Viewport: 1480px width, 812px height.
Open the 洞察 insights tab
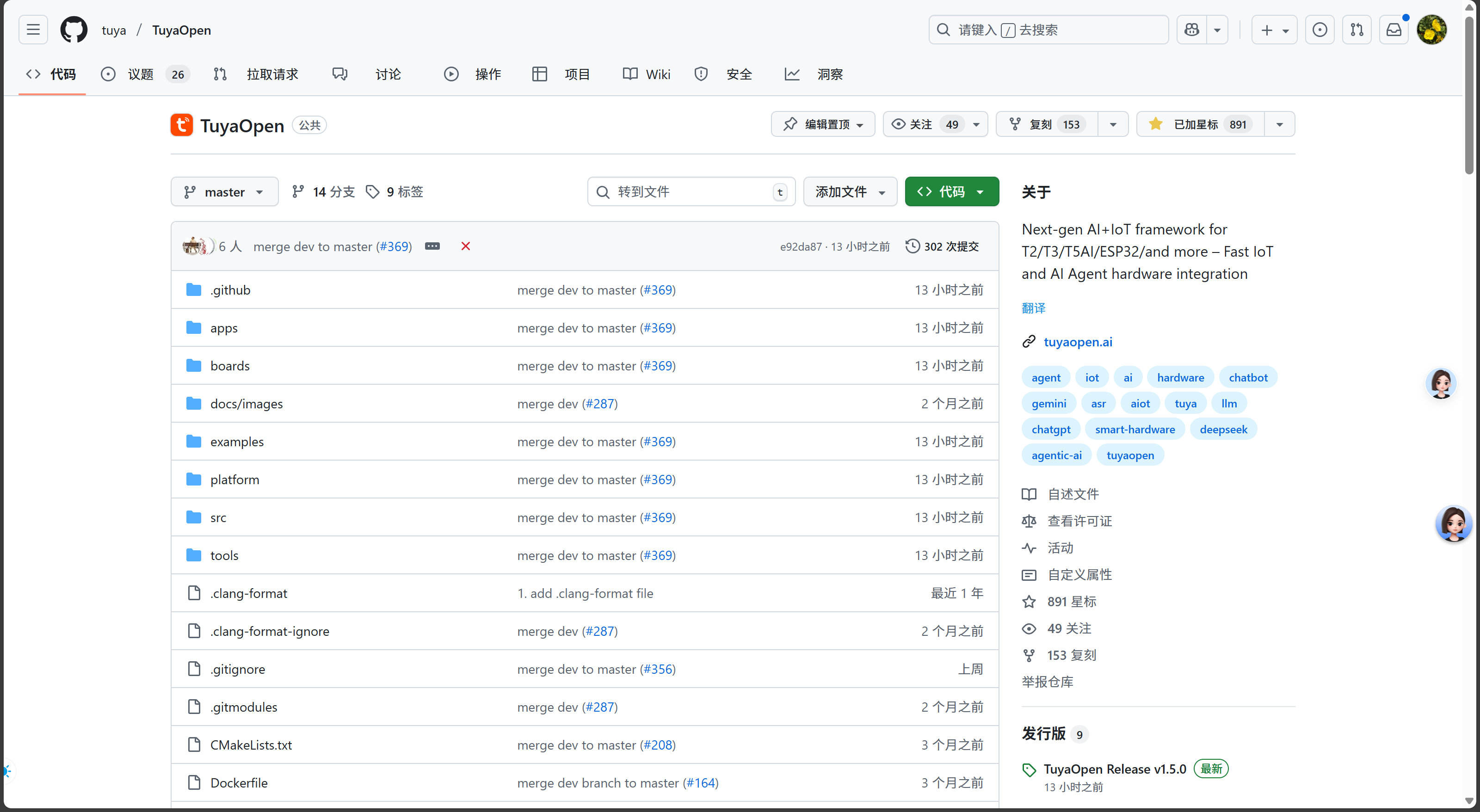[x=830, y=74]
